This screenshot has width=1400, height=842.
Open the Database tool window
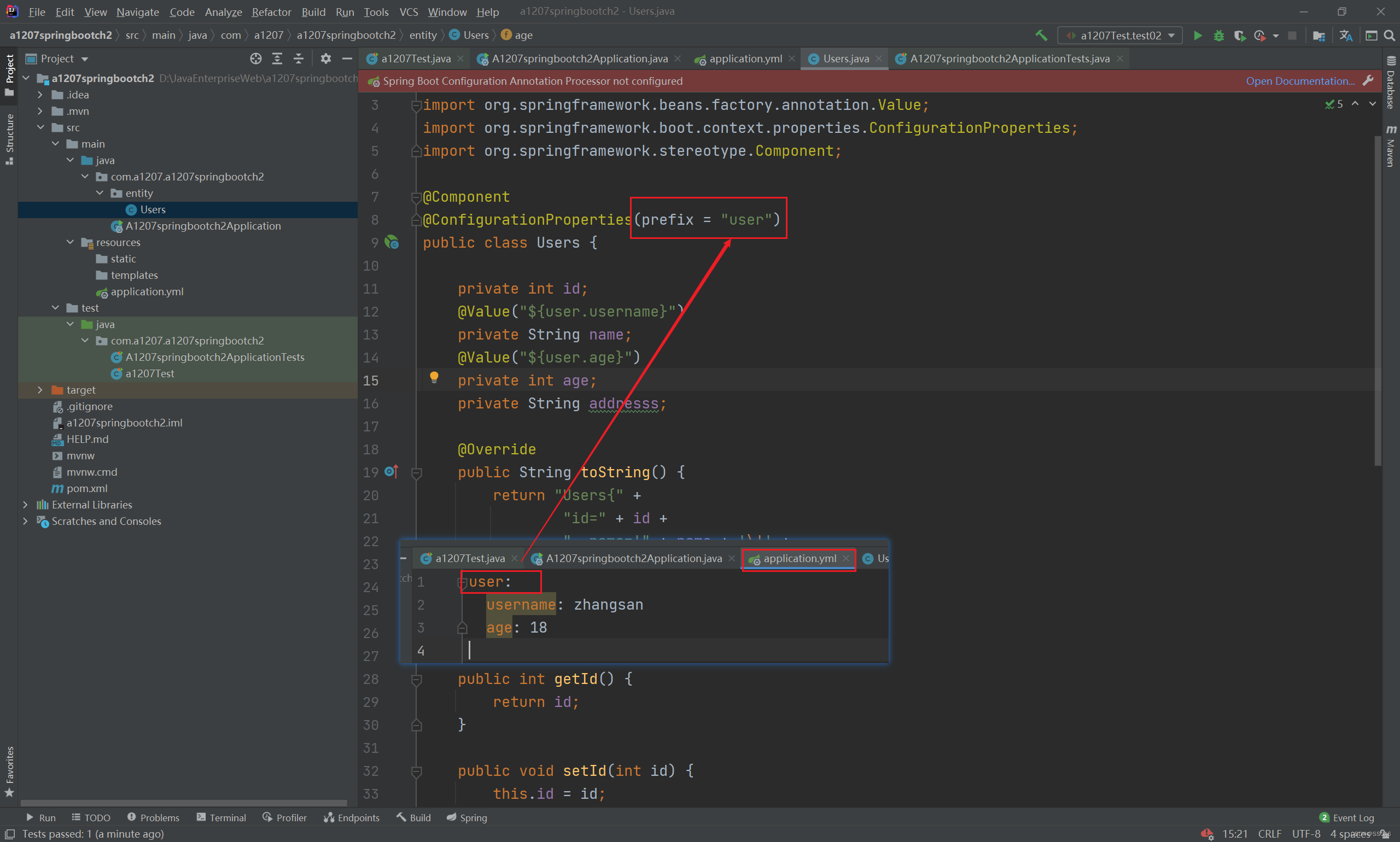pyautogui.click(x=1391, y=83)
